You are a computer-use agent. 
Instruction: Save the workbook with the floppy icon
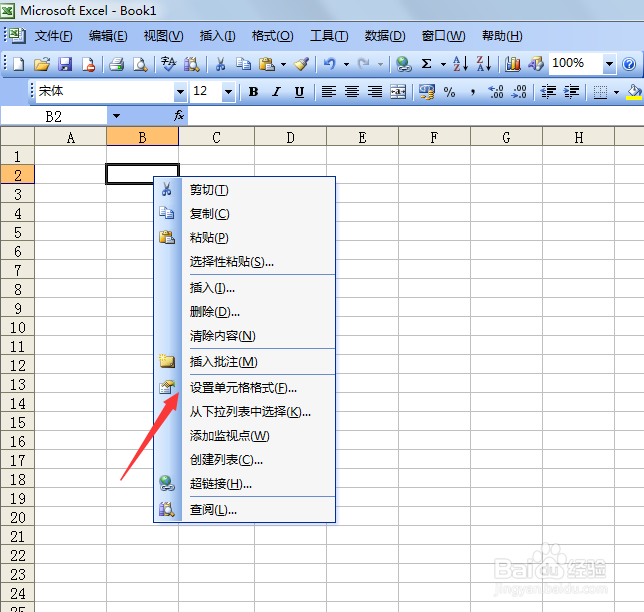[65, 64]
